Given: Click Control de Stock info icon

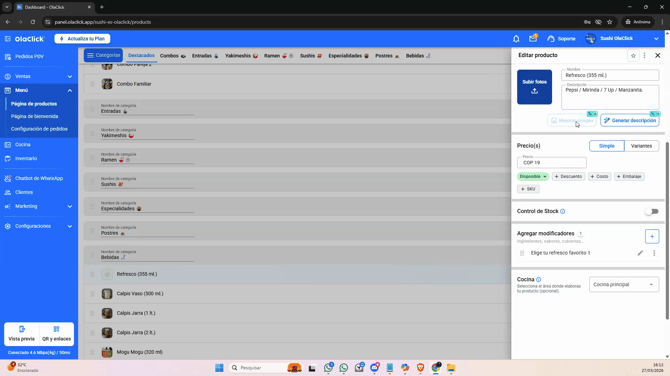Looking at the screenshot, I should pos(563,212).
